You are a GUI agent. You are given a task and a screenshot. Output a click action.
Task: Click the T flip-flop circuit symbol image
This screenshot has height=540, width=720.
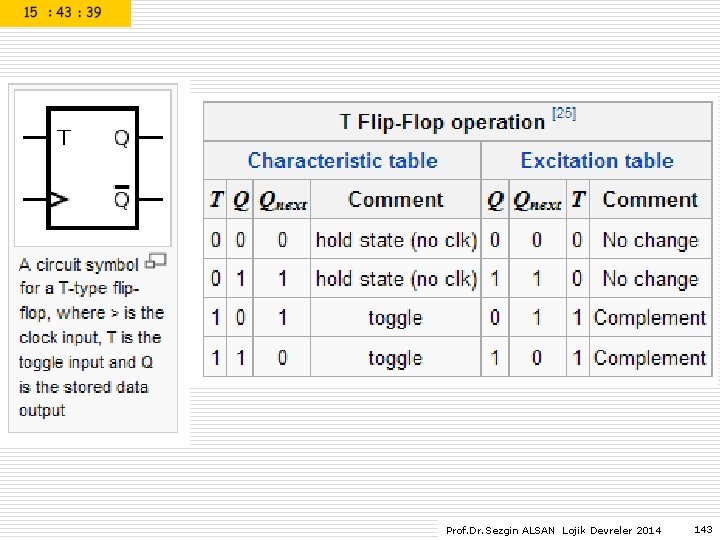(x=93, y=168)
